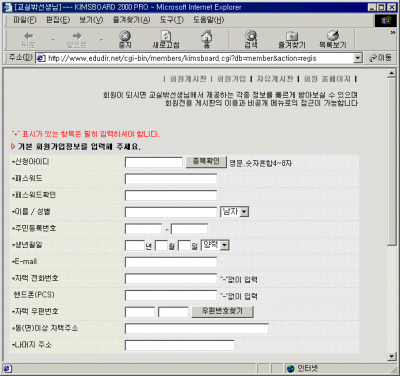Focus the second 자택 우편번호 field
The width and height of the screenshot is (400, 376).
tap(173, 312)
